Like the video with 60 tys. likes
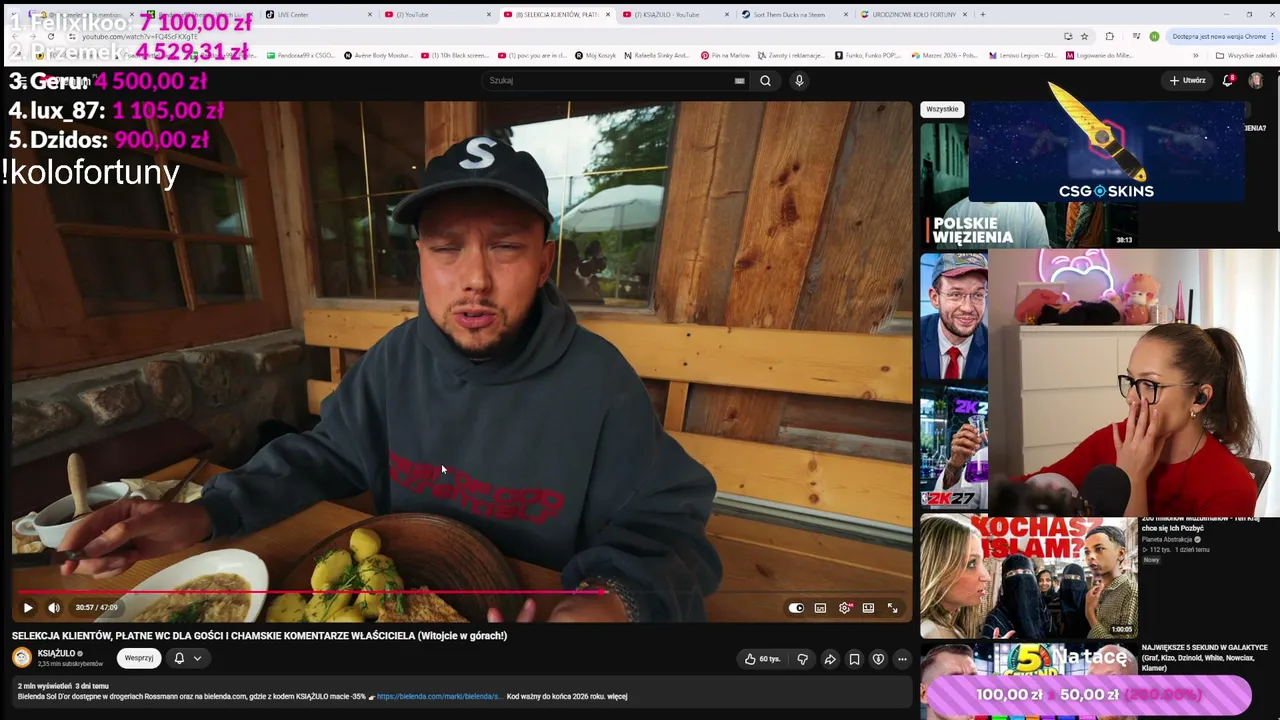The width and height of the screenshot is (1280, 720). click(x=762, y=659)
